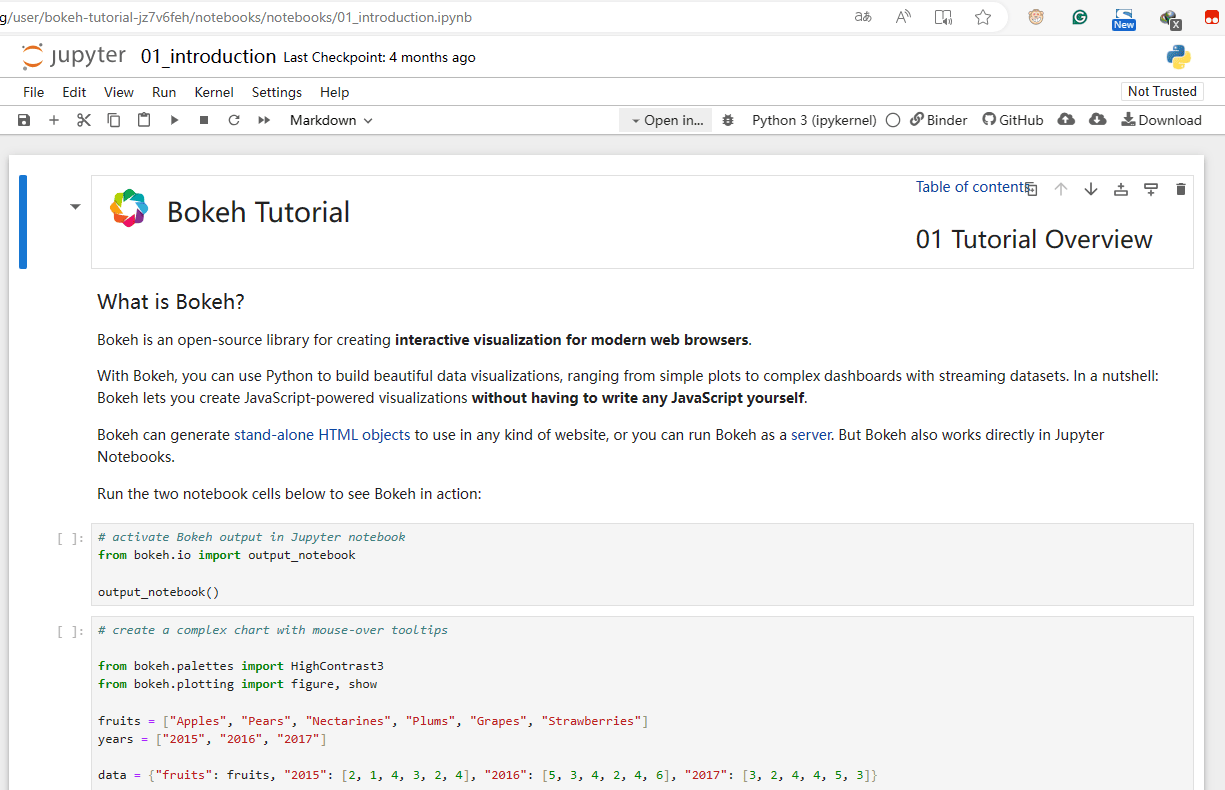This screenshot has height=790, width=1225.
Task: Interrupt the kernel with the stop icon
Action: click(x=204, y=120)
